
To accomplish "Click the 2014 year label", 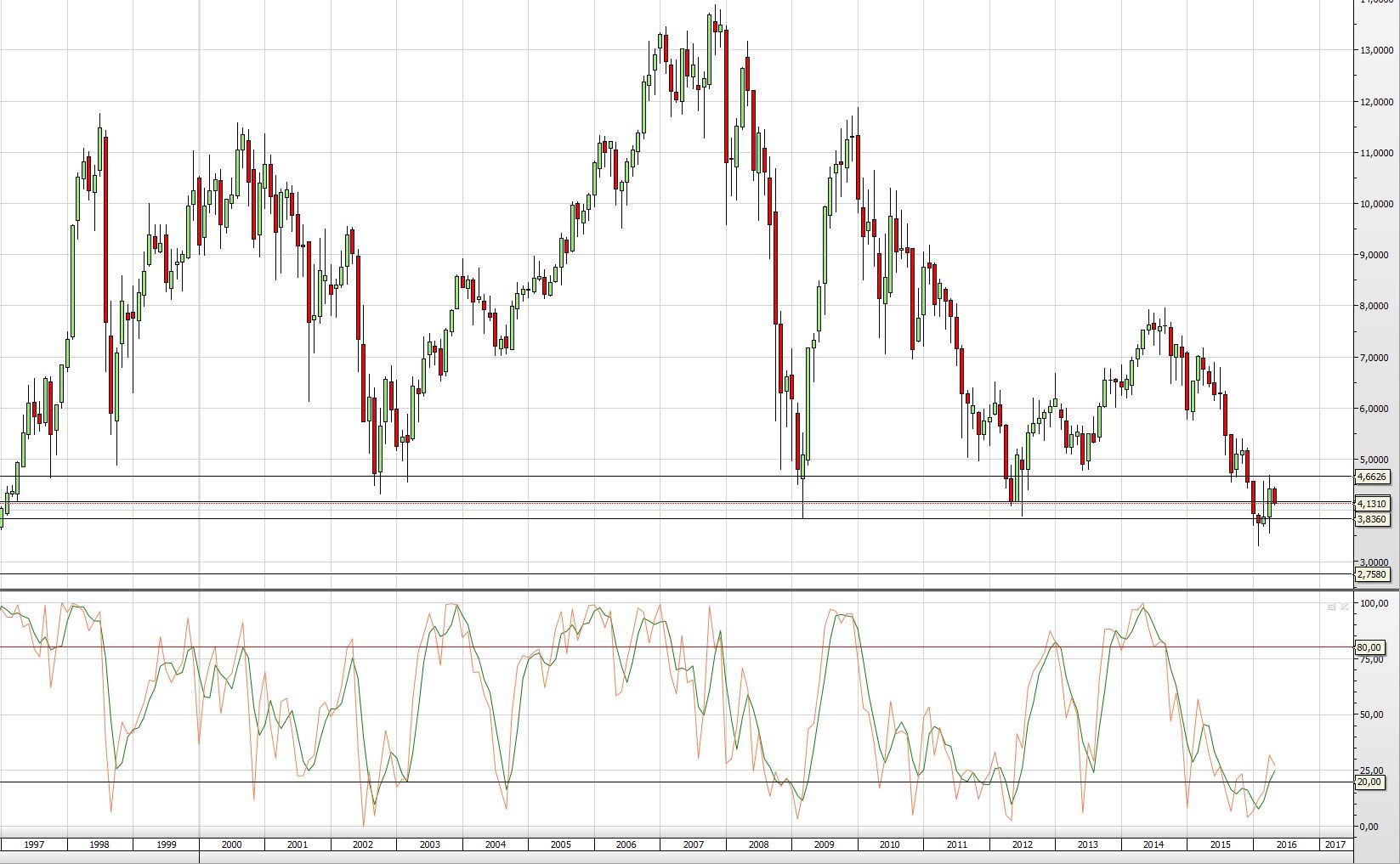I will [x=1153, y=844].
